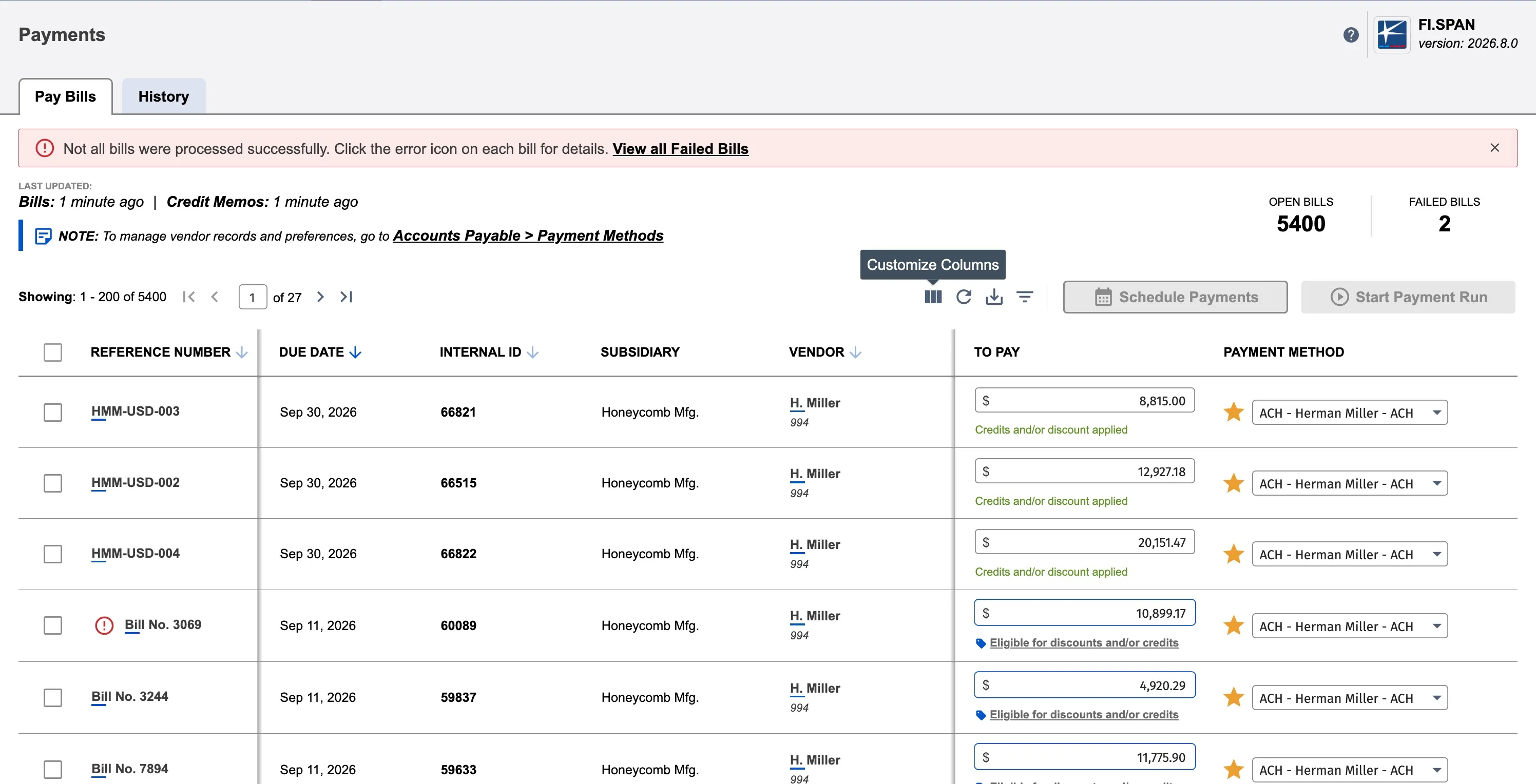This screenshot has height=784, width=1536.
Task: Click favorite star for HMM-USD-003 payment method
Action: coord(1233,412)
